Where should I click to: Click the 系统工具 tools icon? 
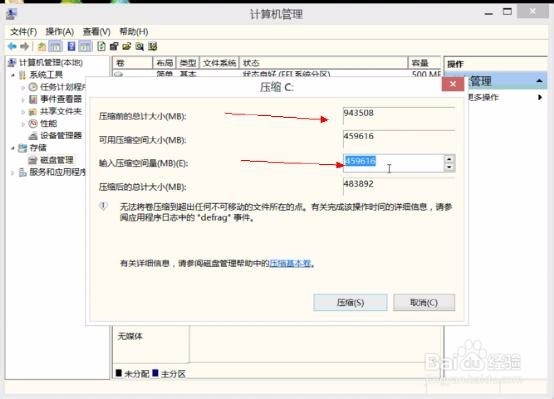pyautogui.click(x=23, y=75)
